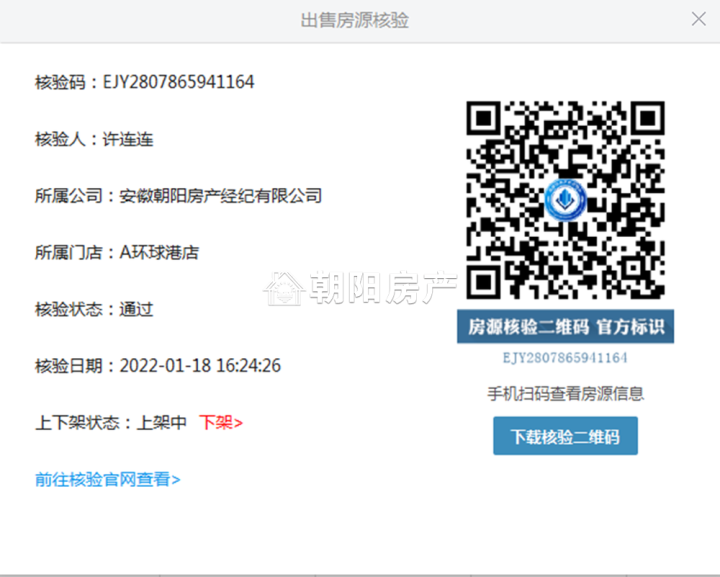Click the company name 安徽朝阳房产经纪有限公司
720x577 pixels.
click(220, 196)
